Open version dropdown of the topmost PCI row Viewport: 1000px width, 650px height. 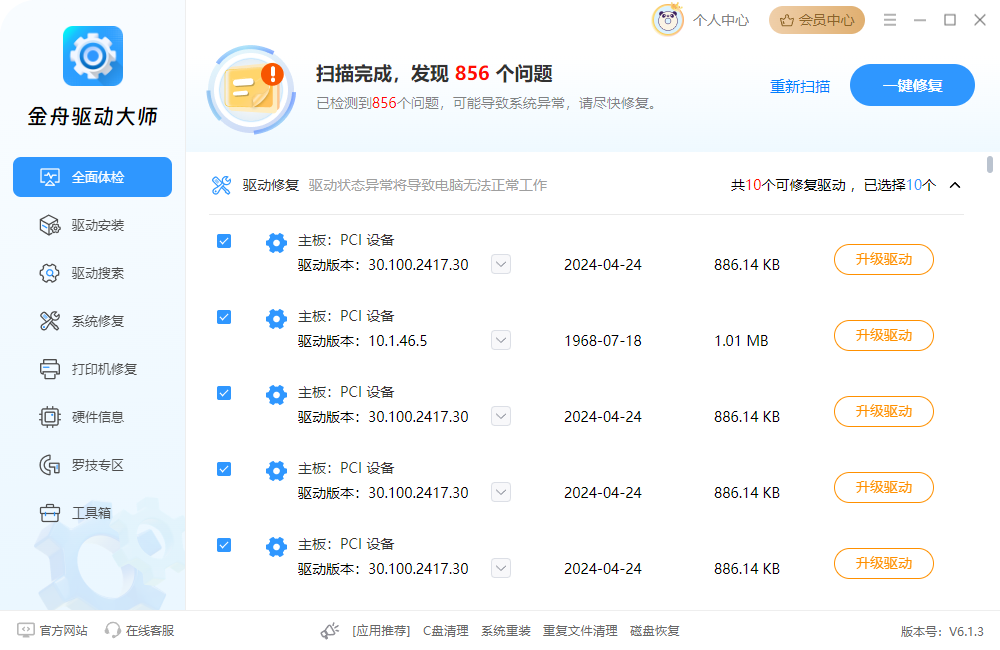501,264
